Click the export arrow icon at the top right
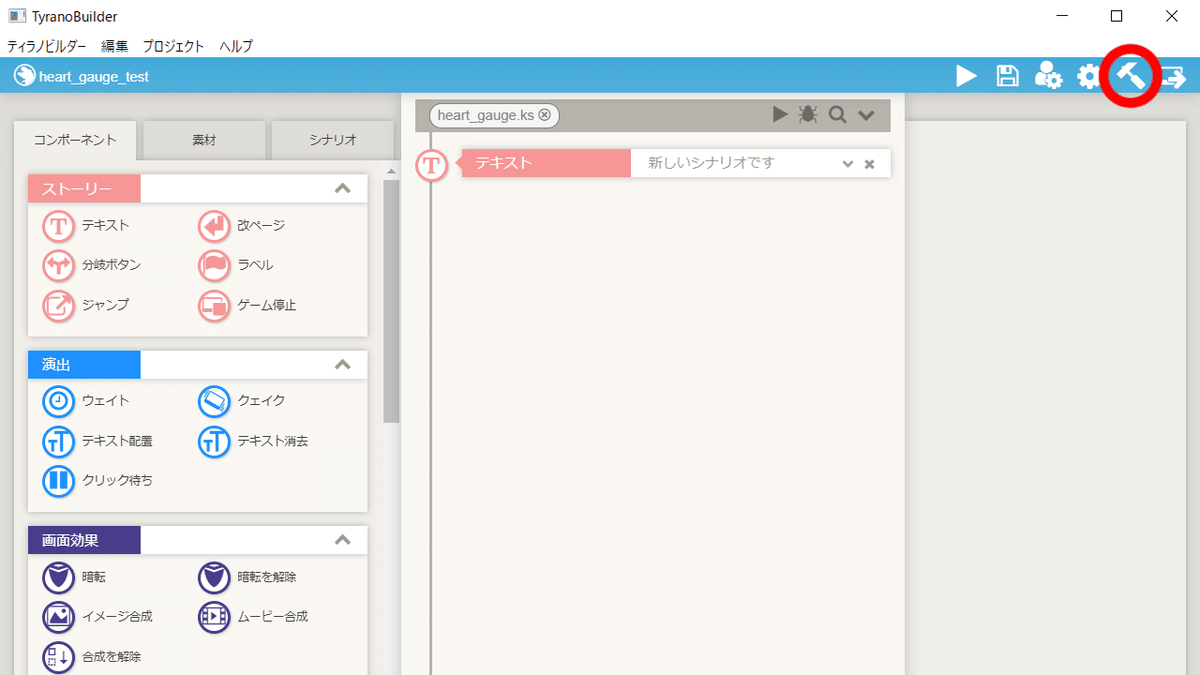 point(1172,76)
